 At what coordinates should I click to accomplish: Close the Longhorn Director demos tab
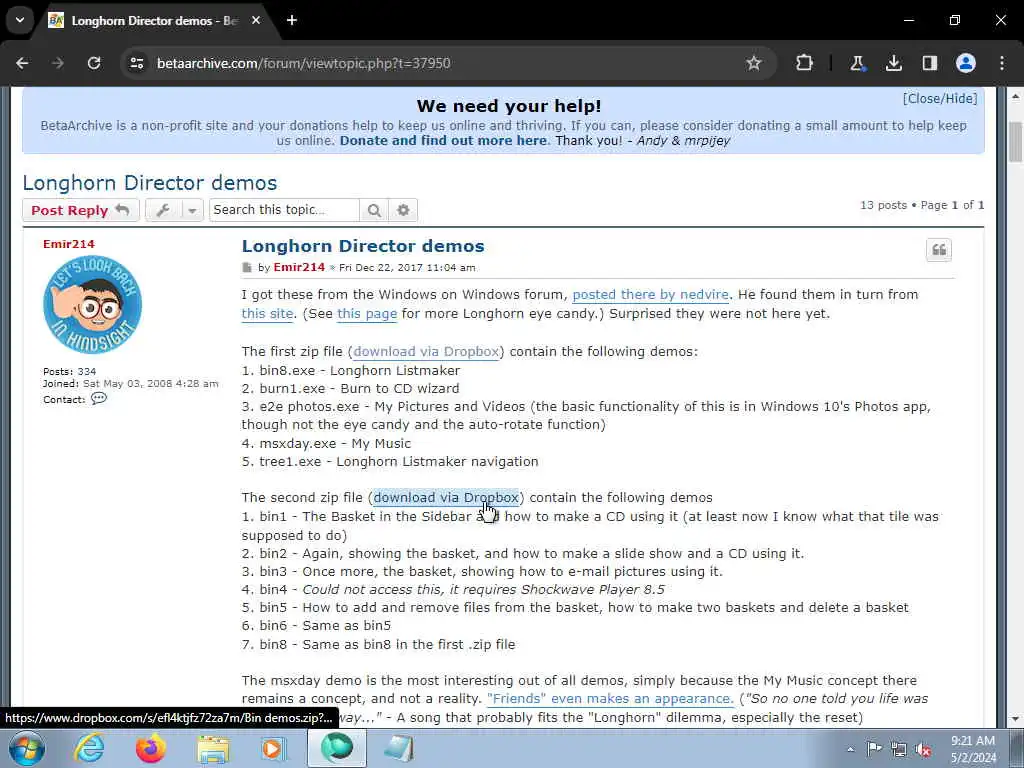pos(256,20)
